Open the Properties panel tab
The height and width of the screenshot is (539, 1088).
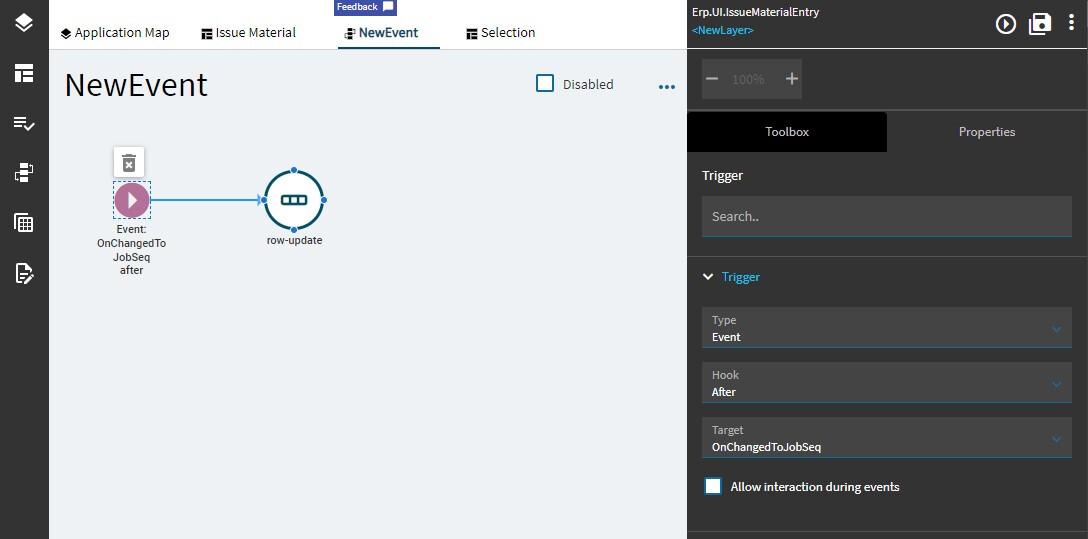(987, 132)
